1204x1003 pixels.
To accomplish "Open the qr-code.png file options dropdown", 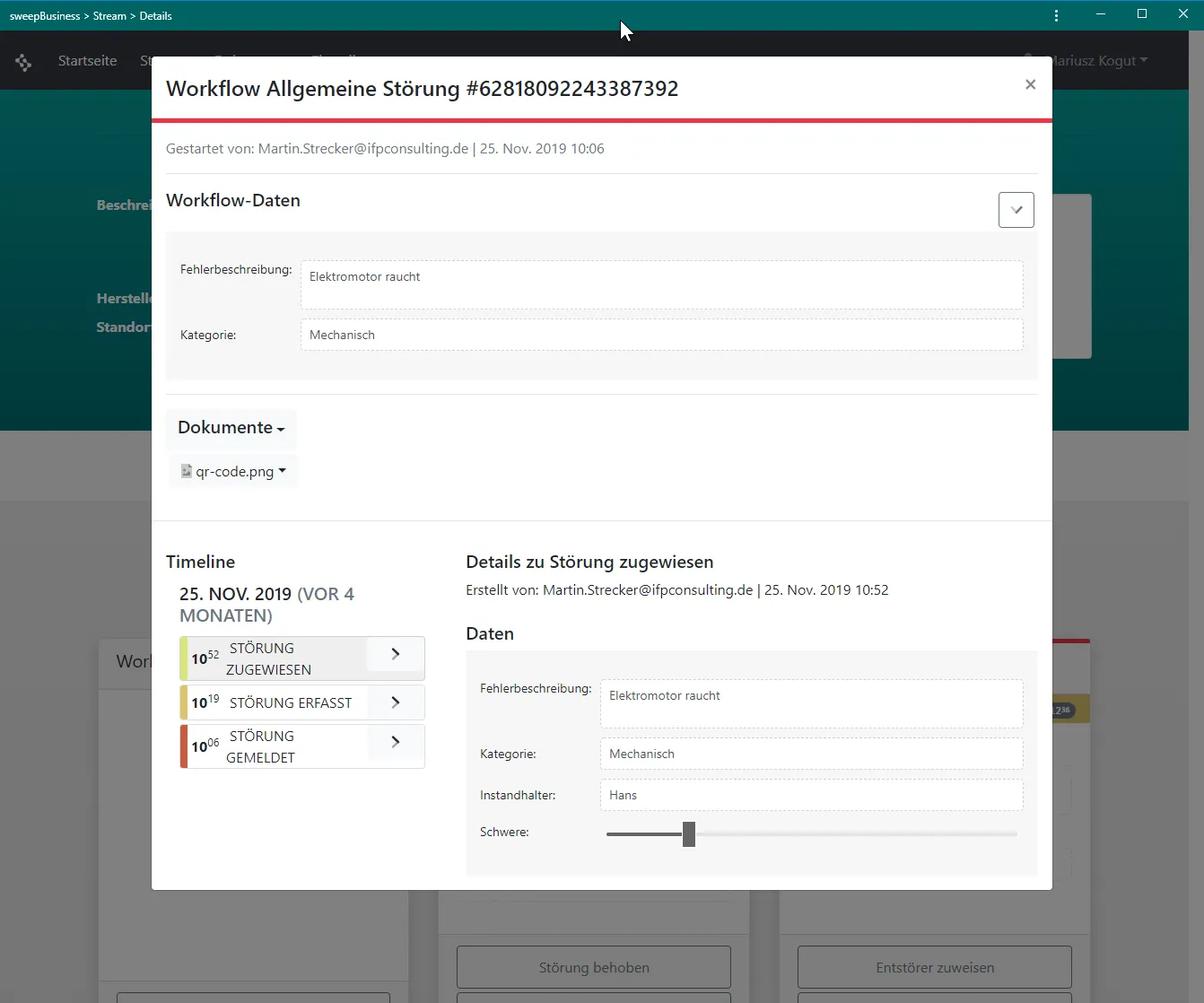I will click(284, 471).
